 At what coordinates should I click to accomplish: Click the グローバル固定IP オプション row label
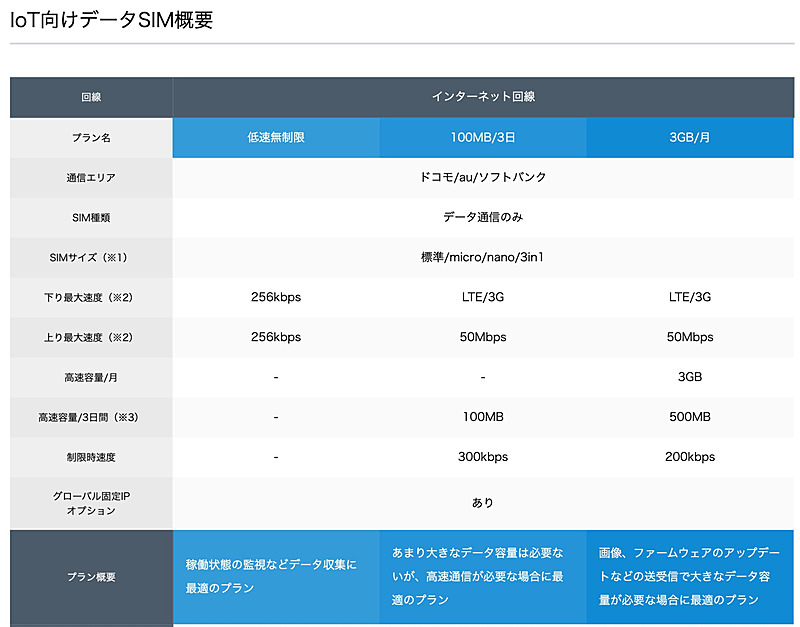(91, 503)
